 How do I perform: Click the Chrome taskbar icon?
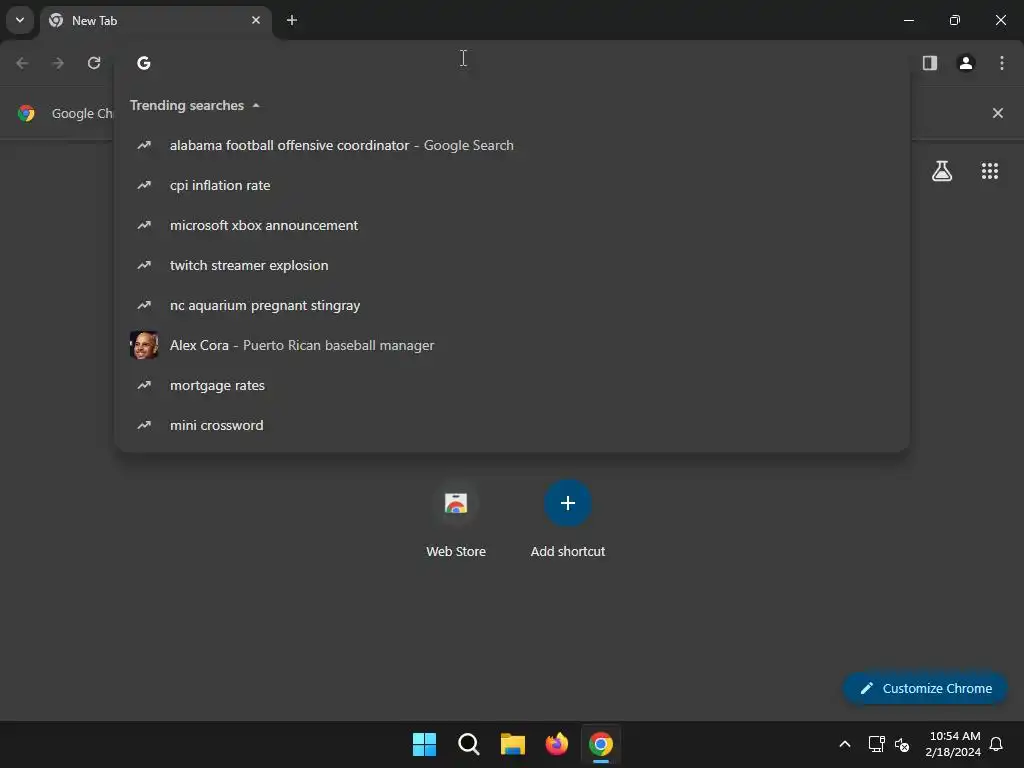tap(601, 744)
